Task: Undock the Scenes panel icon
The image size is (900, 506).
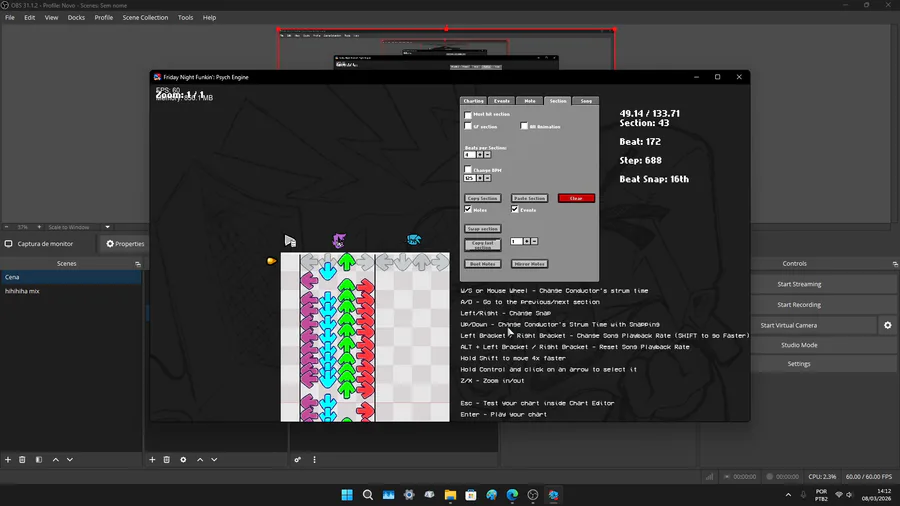Action: pos(138,264)
